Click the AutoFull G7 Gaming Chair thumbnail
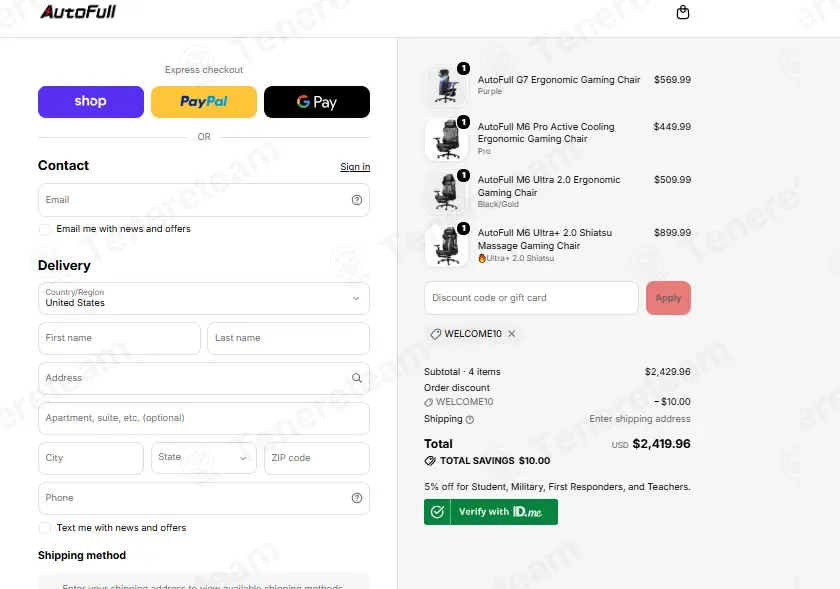 (446, 86)
